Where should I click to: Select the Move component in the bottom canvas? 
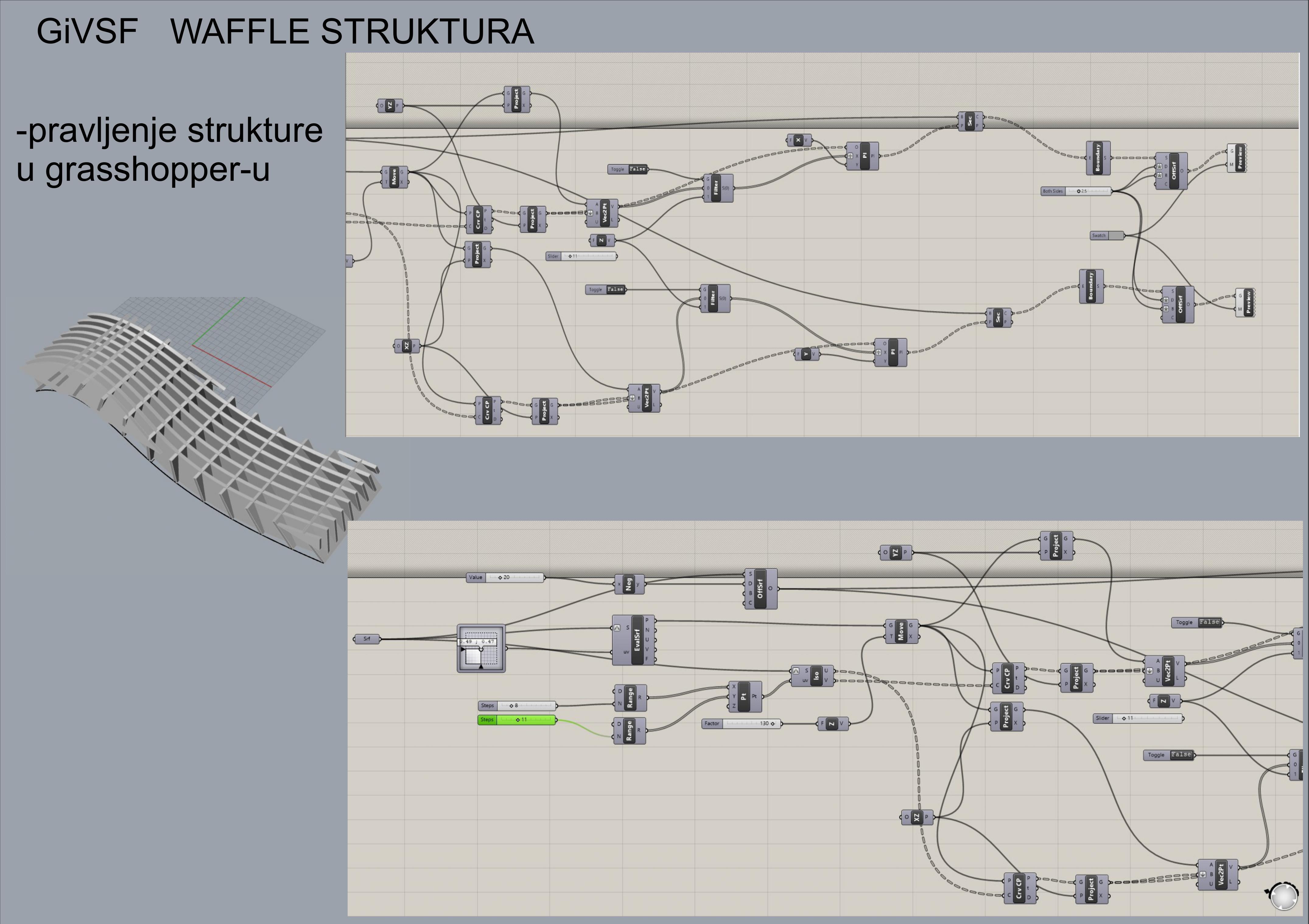pyautogui.click(x=902, y=631)
